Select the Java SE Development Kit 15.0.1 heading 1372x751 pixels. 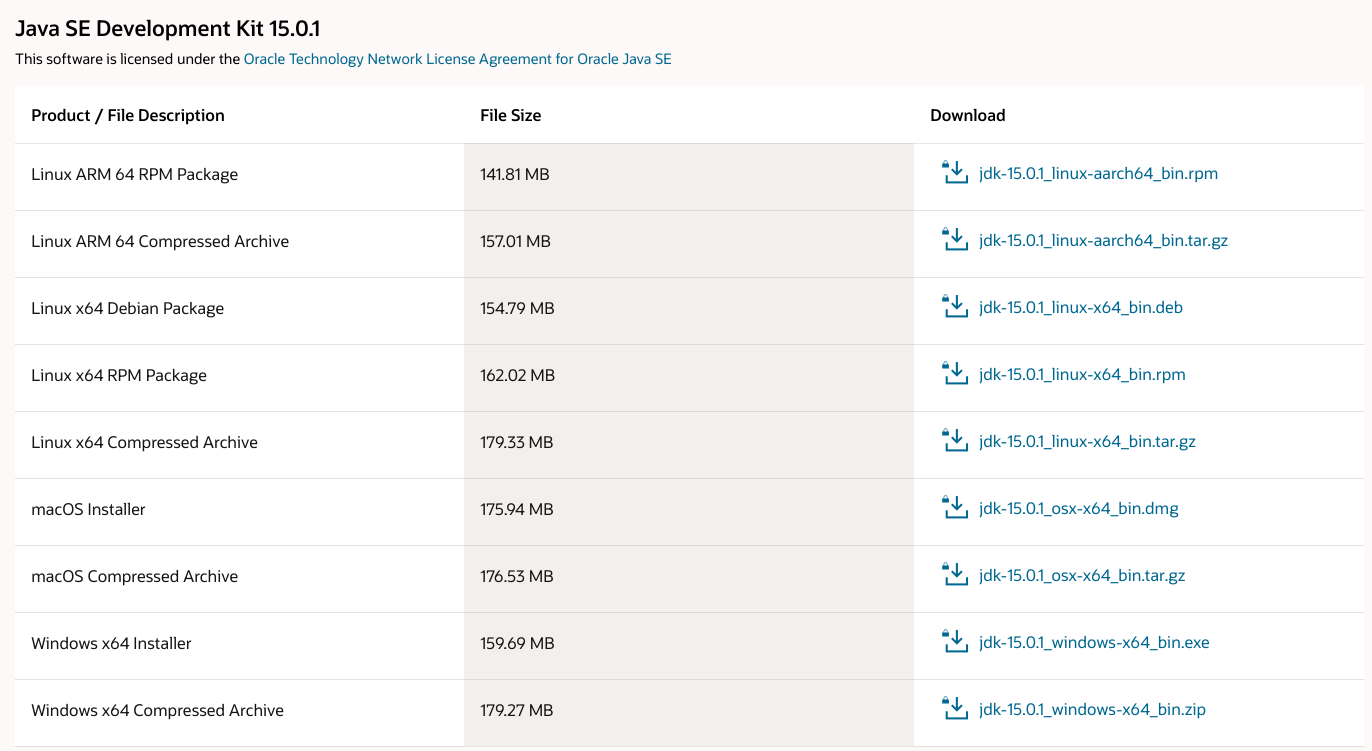pyautogui.click(x=168, y=28)
